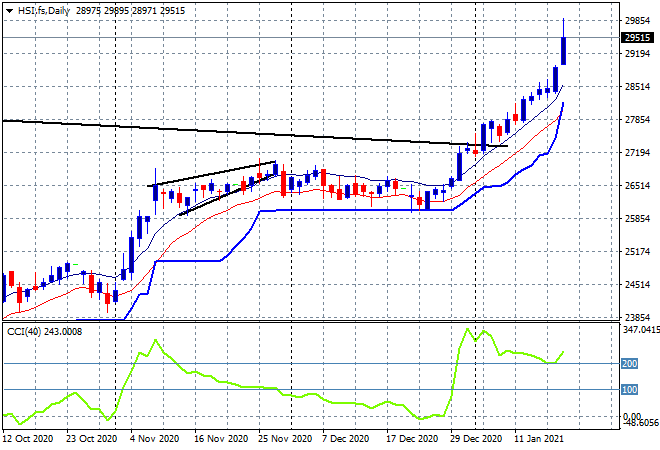This screenshot has width=660, height=450.
Task: Click the 24514 price axis label
Action: (637, 285)
